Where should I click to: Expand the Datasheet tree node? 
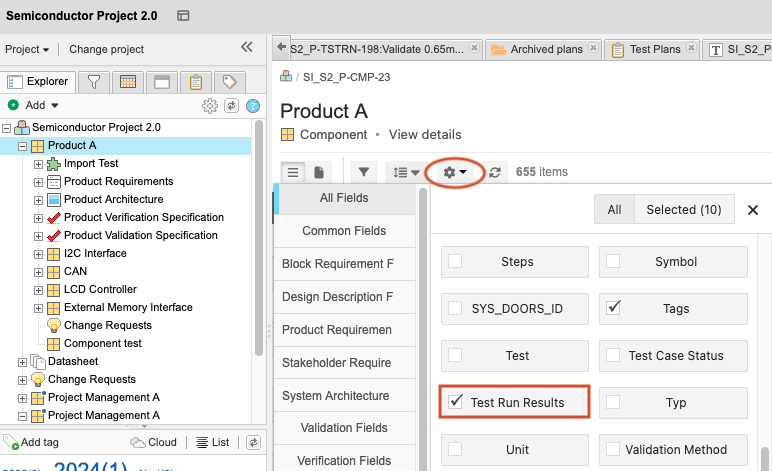pyautogui.click(x=23, y=361)
